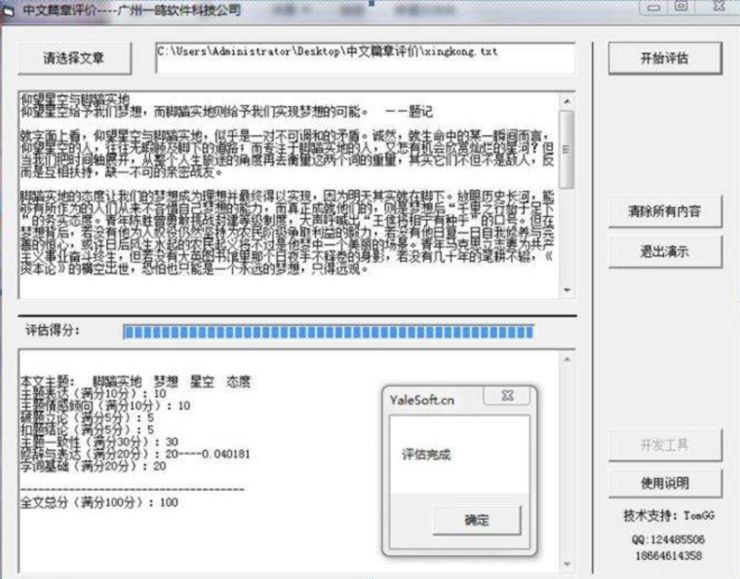Click the results panel scrollbar up arrow
The width and height of the screenshot is (740, 579).
coord(567,360)
